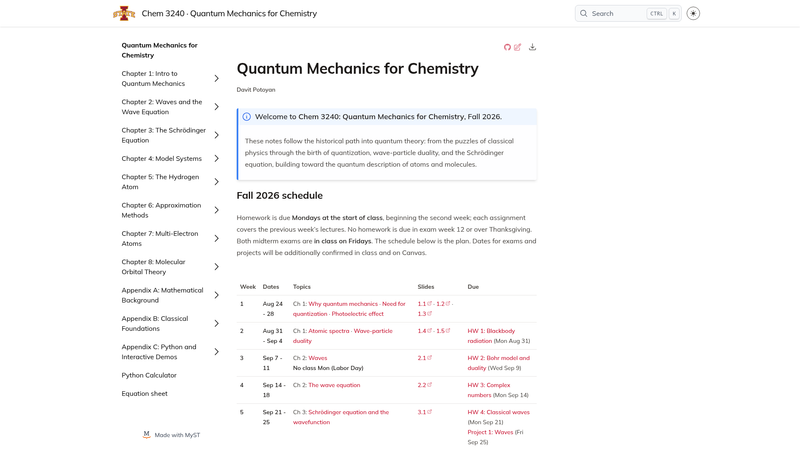The width and height of the screenshot is (800, 450).
Task: Open slides 1.2 link
Action: coord(443,304)
